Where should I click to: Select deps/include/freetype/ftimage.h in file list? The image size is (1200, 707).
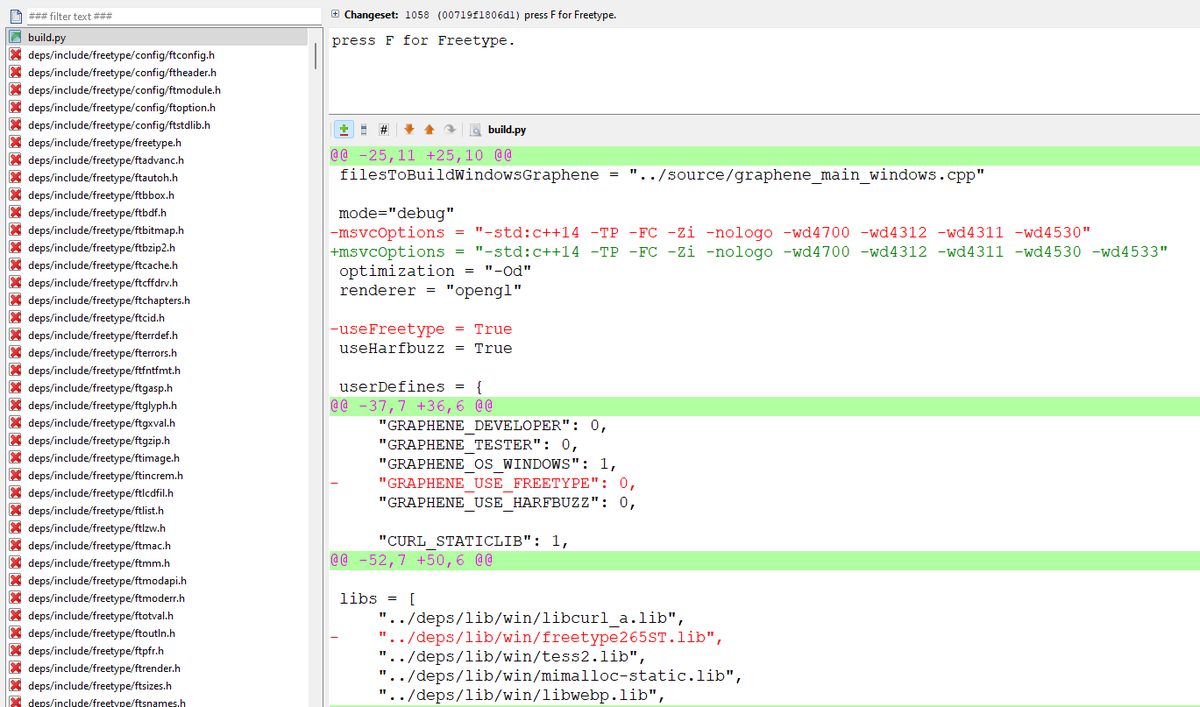point(104,458)
